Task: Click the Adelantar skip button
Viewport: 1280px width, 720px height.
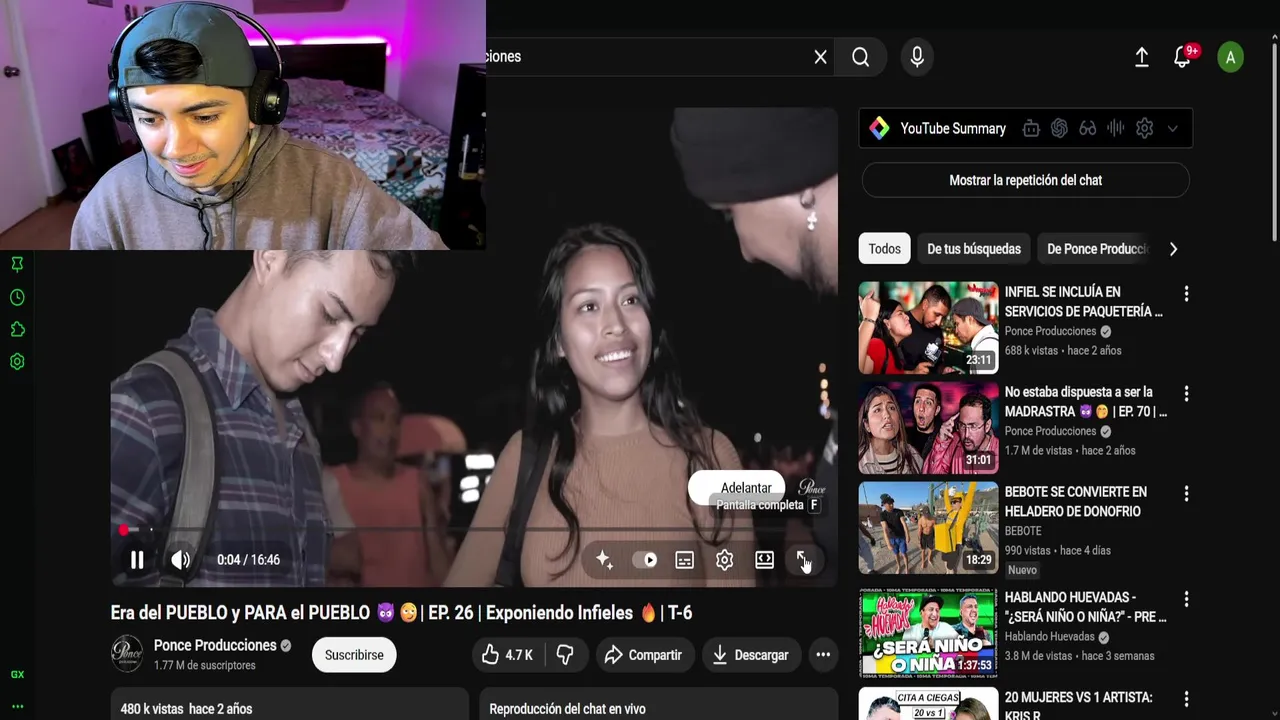Action: [737, 488]
